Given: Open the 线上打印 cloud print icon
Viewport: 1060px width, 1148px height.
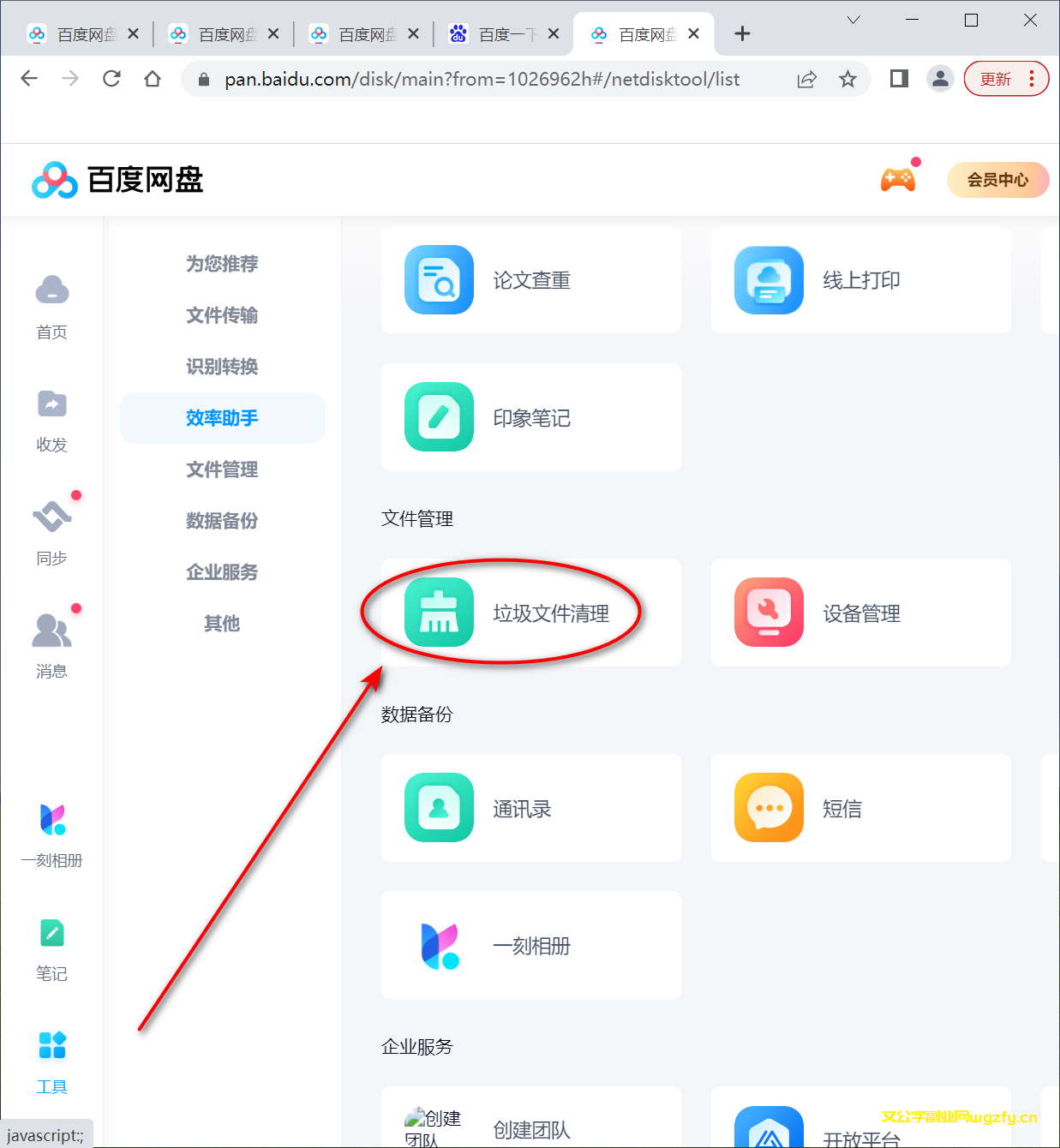Looking at the screenshot, I should 769,280.
